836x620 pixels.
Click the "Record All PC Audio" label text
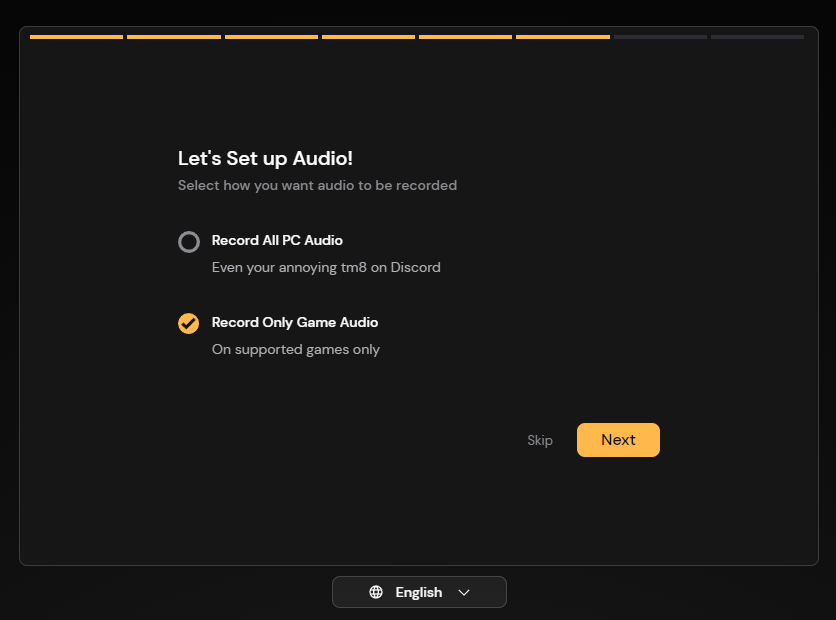(x=277, y=240)
